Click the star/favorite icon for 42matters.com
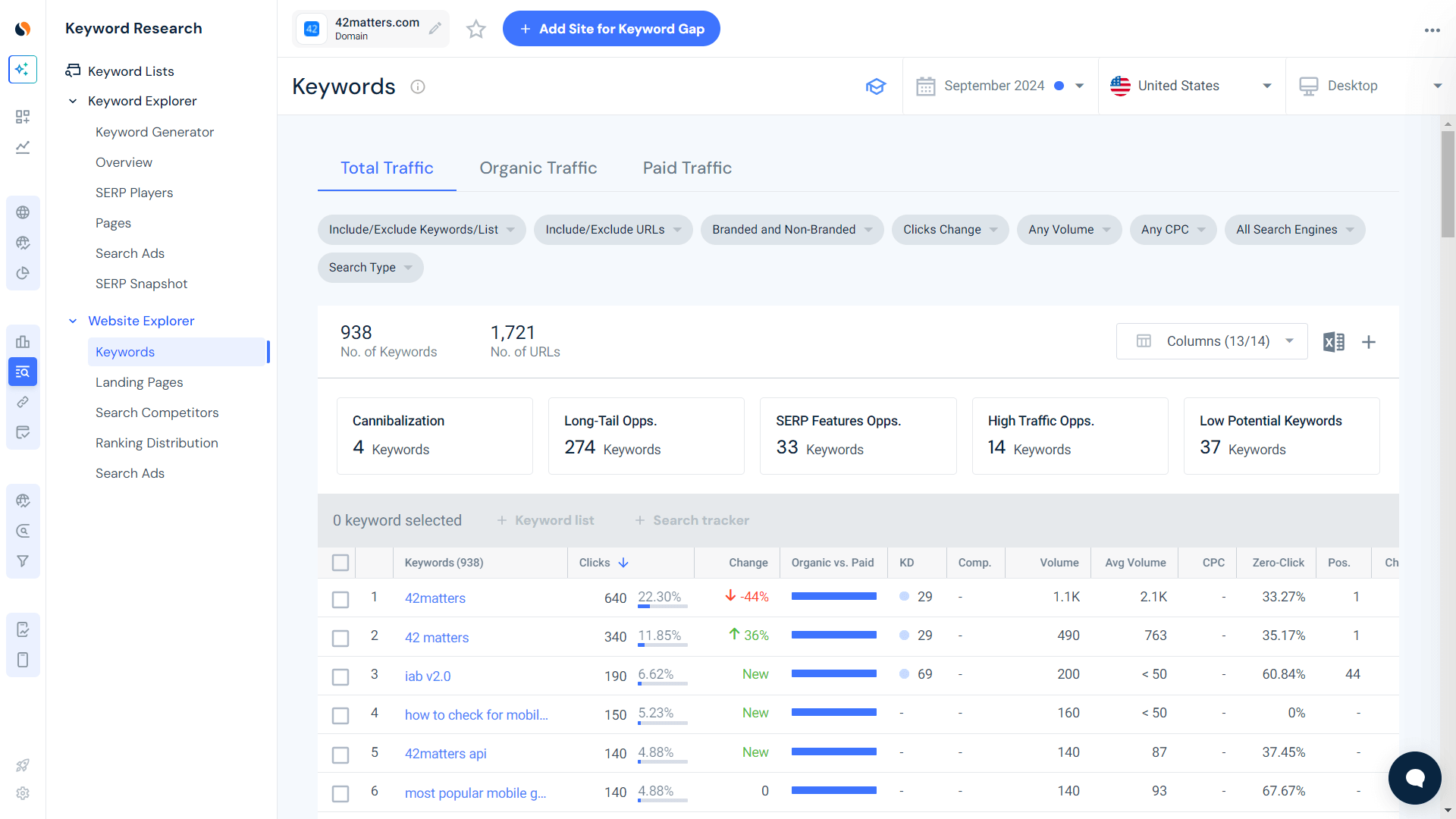Screen dimensions: 1456x819 [476, 29]
